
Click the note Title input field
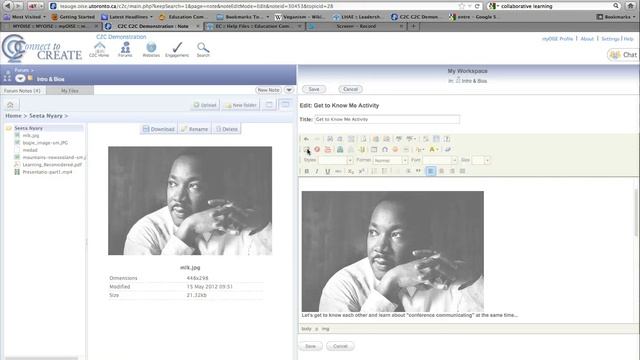387,120
